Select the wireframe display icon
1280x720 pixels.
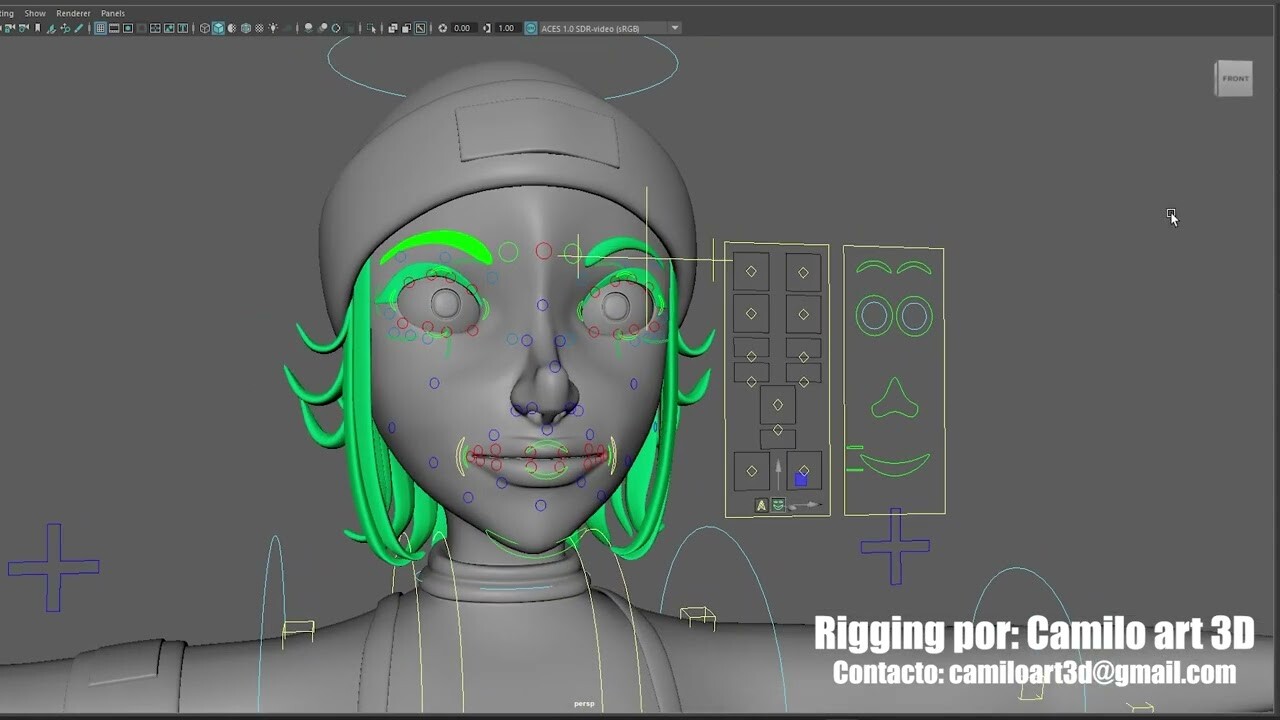(x=204, y=28)
